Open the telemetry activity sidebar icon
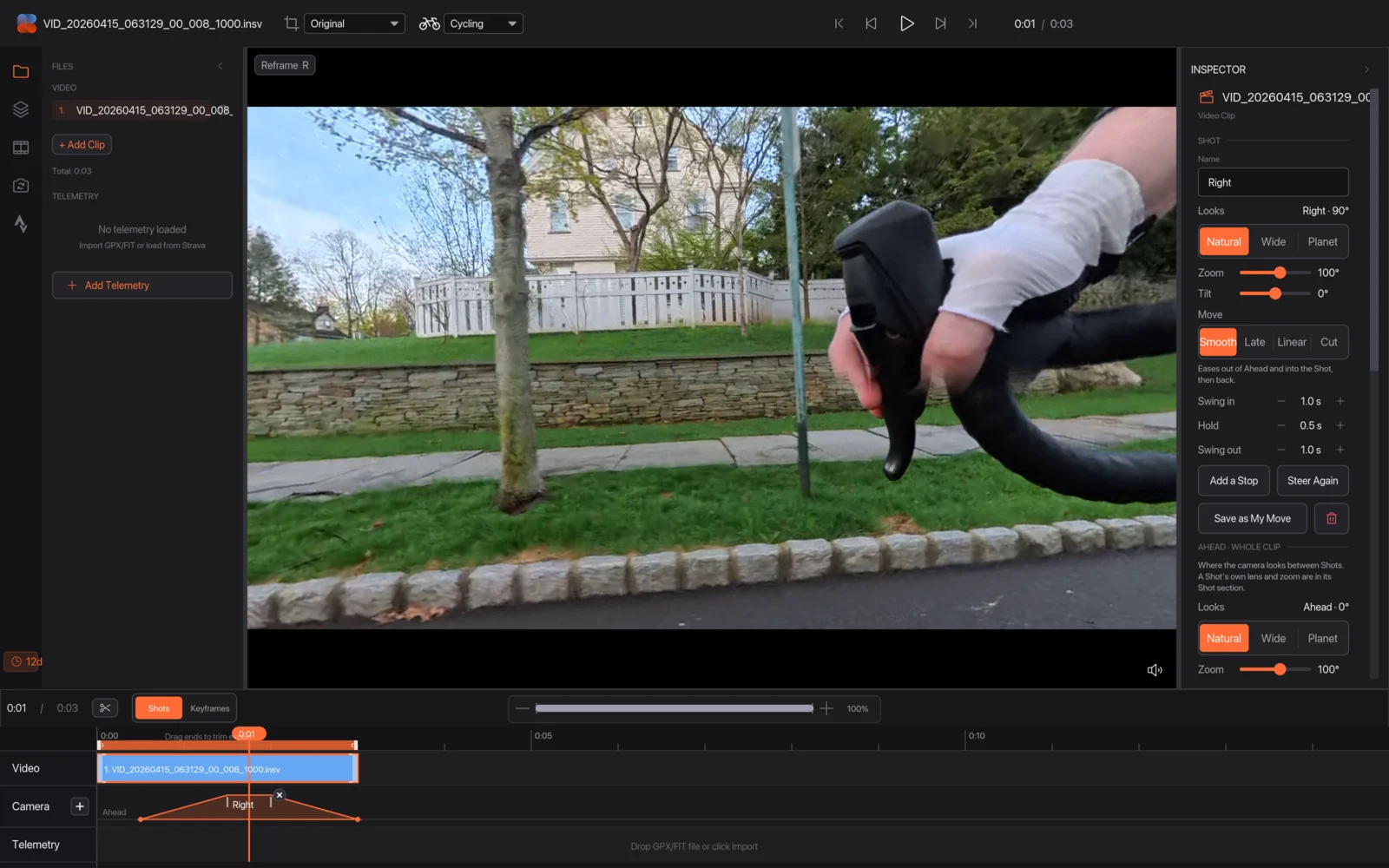This screenshot has height=868, width=1389. tap(21, 224)
